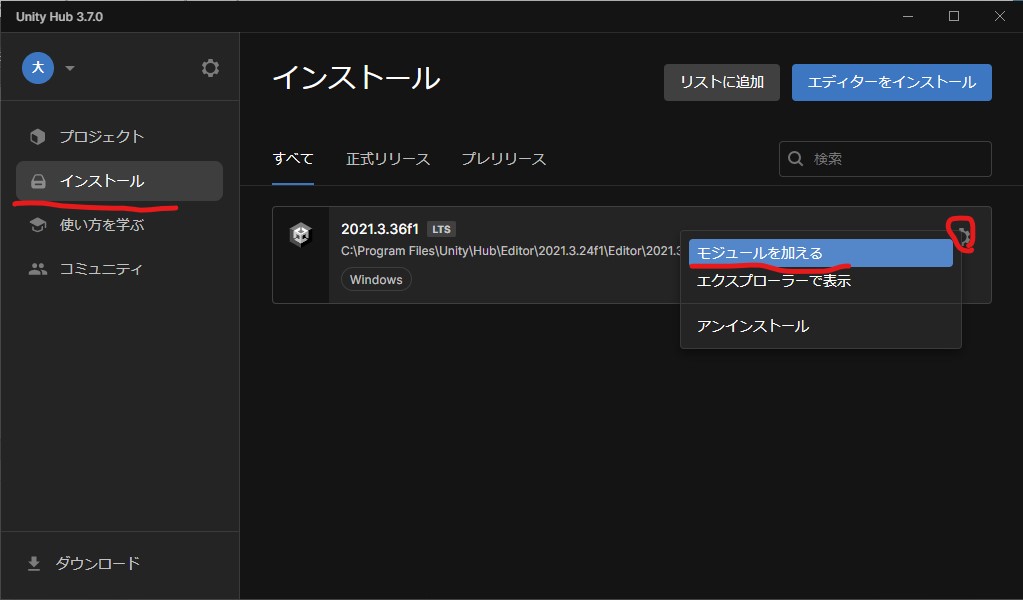The width and height of the screenshot is (1023, 600).
Task: Click the Community people icon
Action: [x=38, y=269]
